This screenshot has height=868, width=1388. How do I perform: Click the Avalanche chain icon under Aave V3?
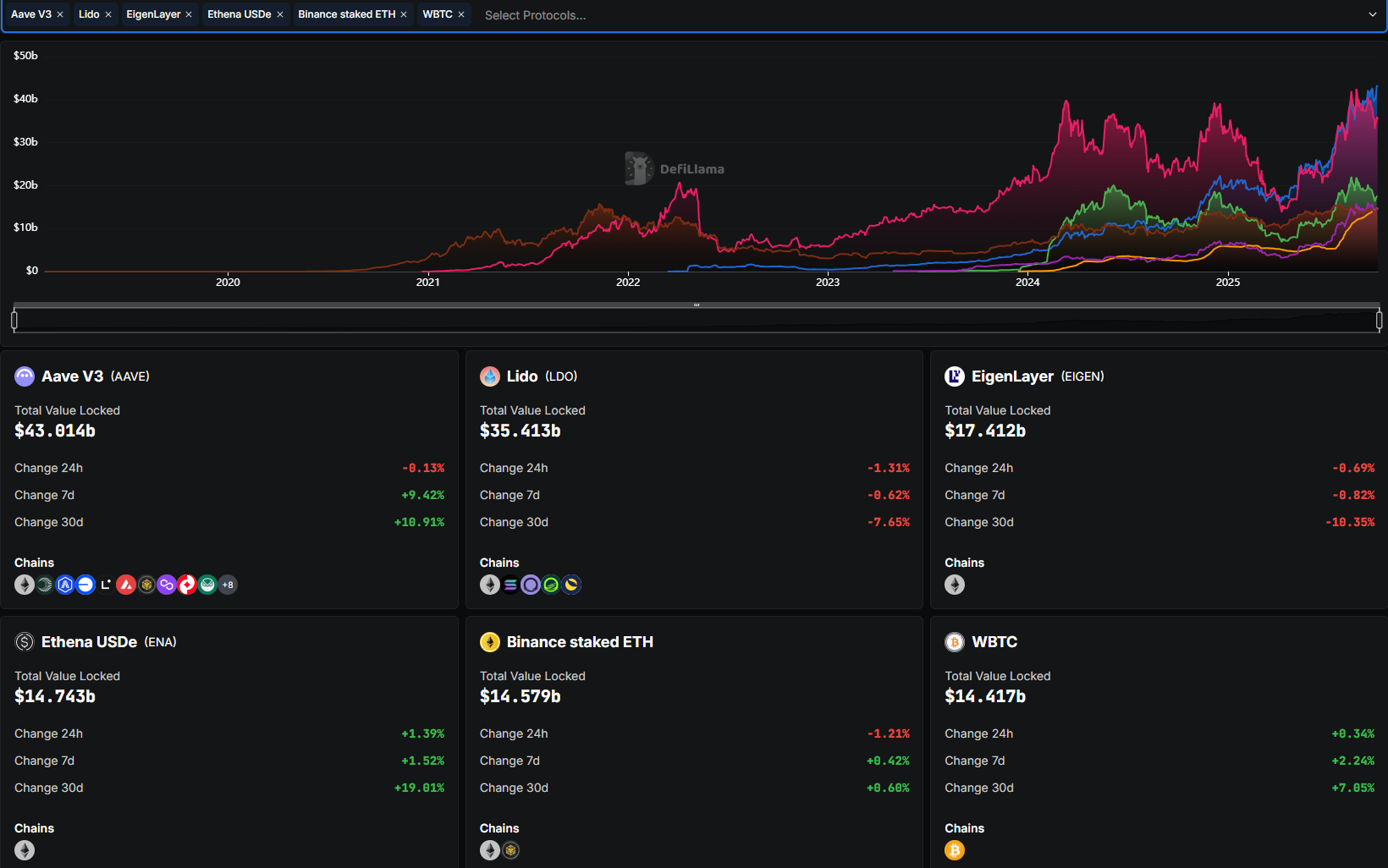(126, 585)
